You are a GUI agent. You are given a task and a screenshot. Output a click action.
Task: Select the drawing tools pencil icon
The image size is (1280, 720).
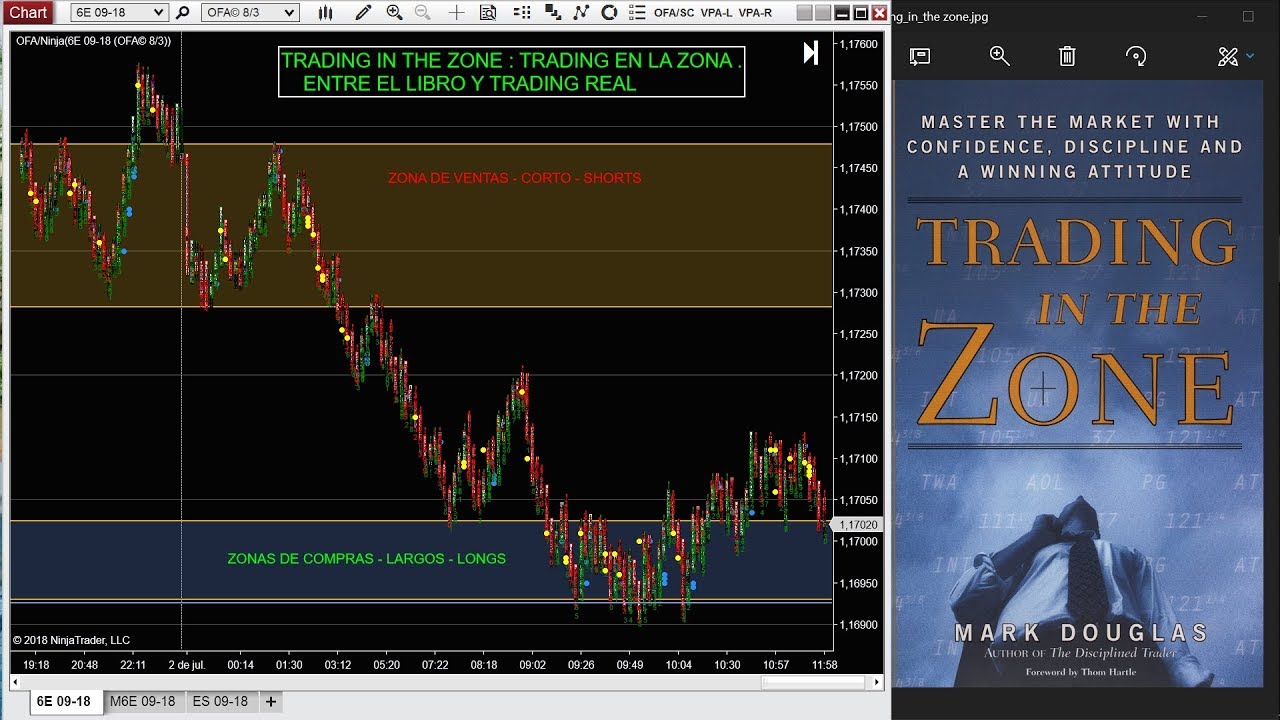[x=363, y=13]
